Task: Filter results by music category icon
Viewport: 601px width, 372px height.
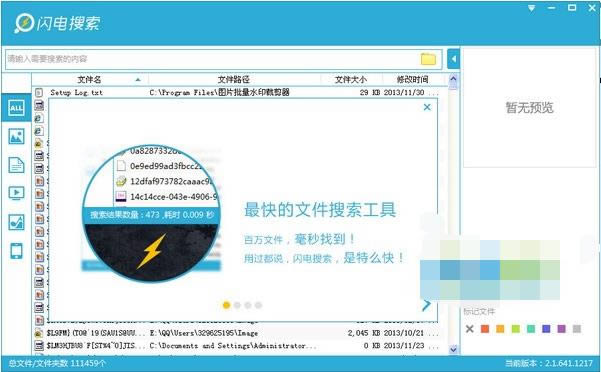Action: (16, 222)
